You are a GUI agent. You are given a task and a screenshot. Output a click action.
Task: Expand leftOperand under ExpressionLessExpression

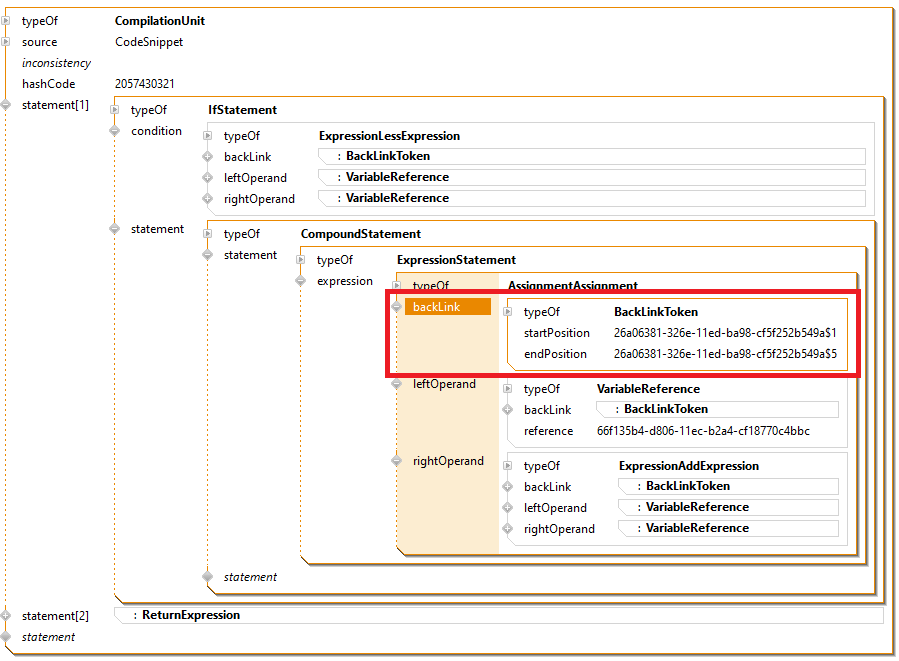pyautogui.click(x=208, y=178)
